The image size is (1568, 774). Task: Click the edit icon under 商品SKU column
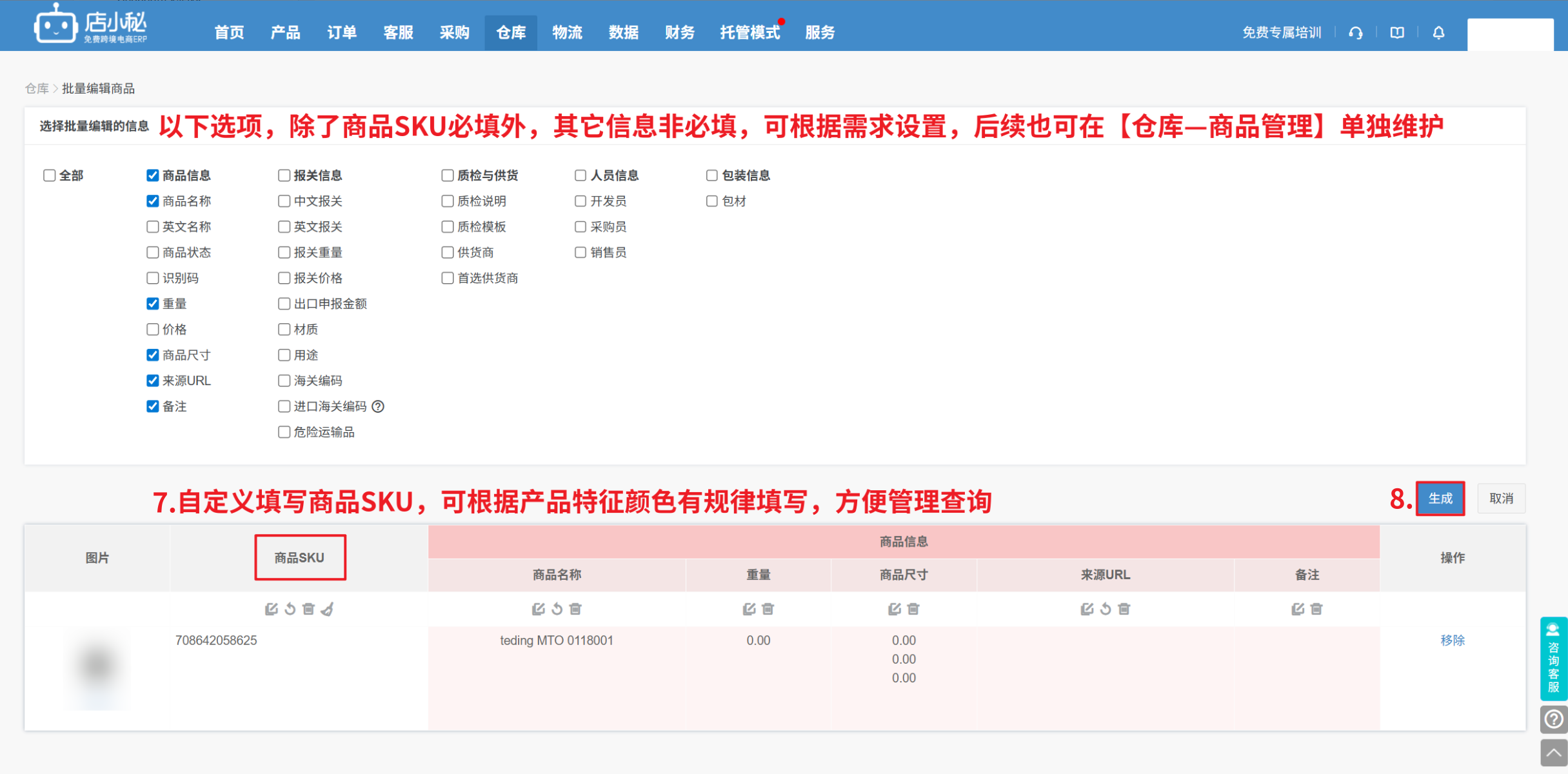(x=271, y=609)
